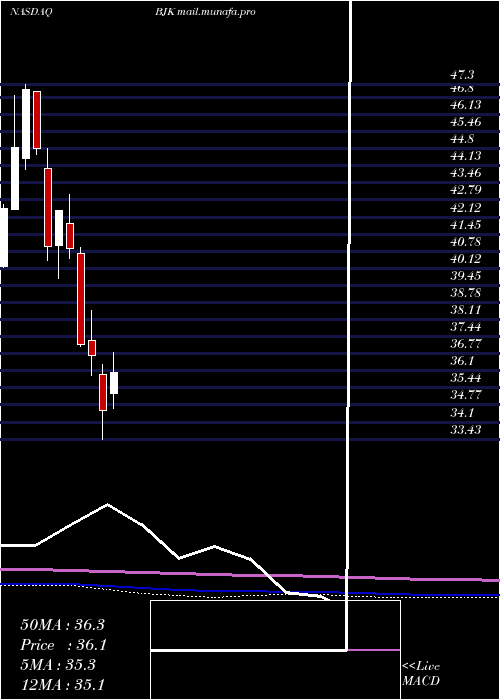Click the <<Live MACD label
Screen dimensions: 500x700
click(x=421, y=674)
